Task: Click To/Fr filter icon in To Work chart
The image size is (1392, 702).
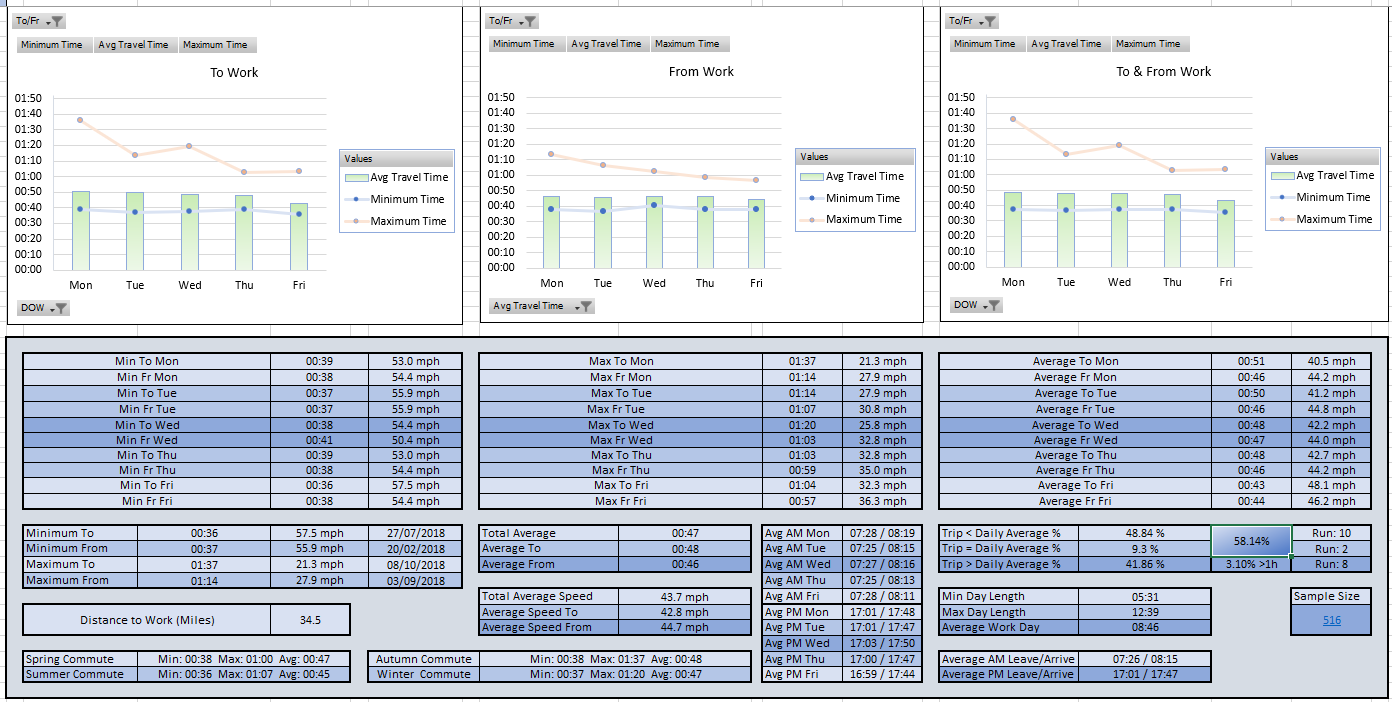Action: point(56,21)
